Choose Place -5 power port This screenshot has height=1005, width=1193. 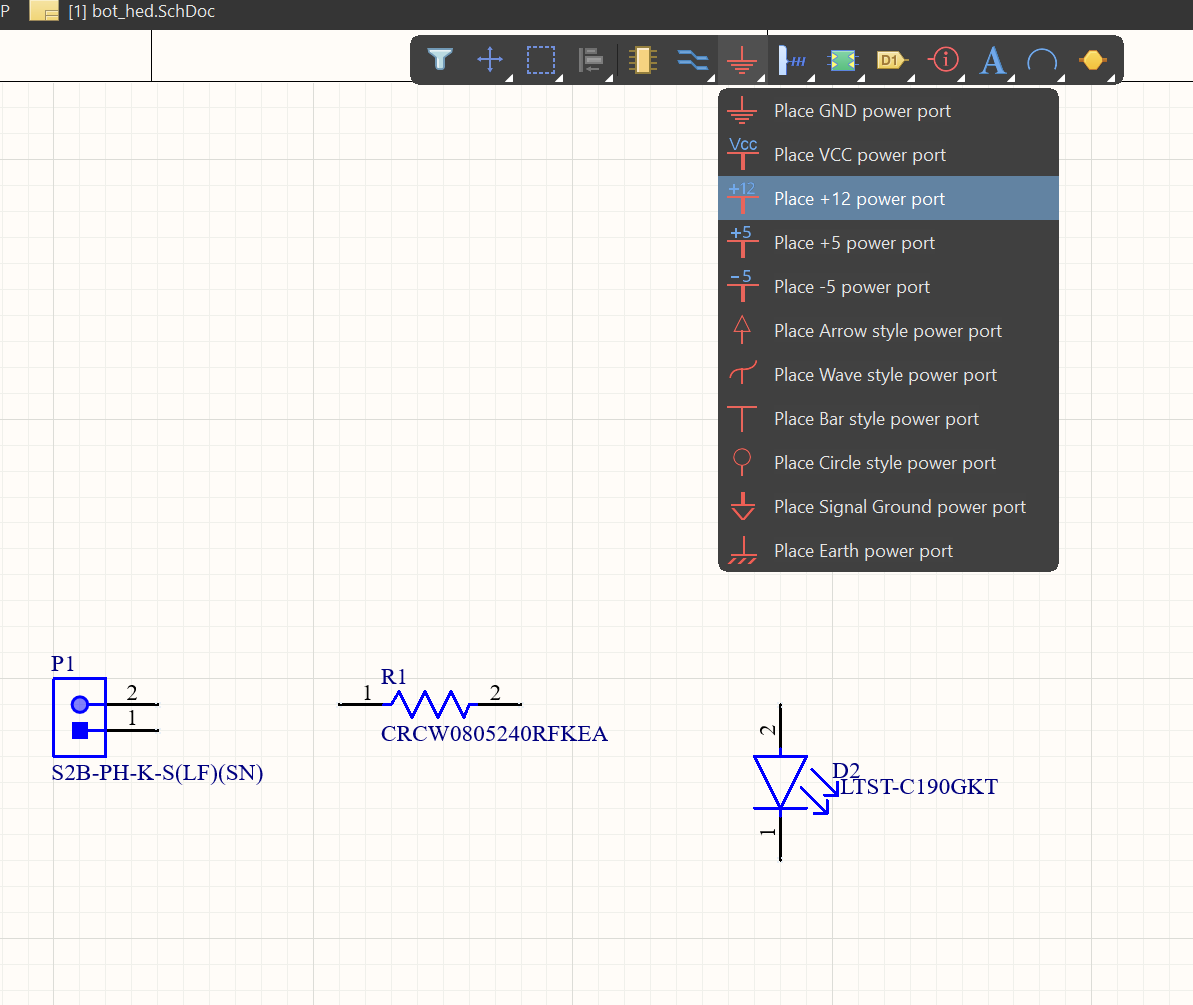(x=888, y=287)
